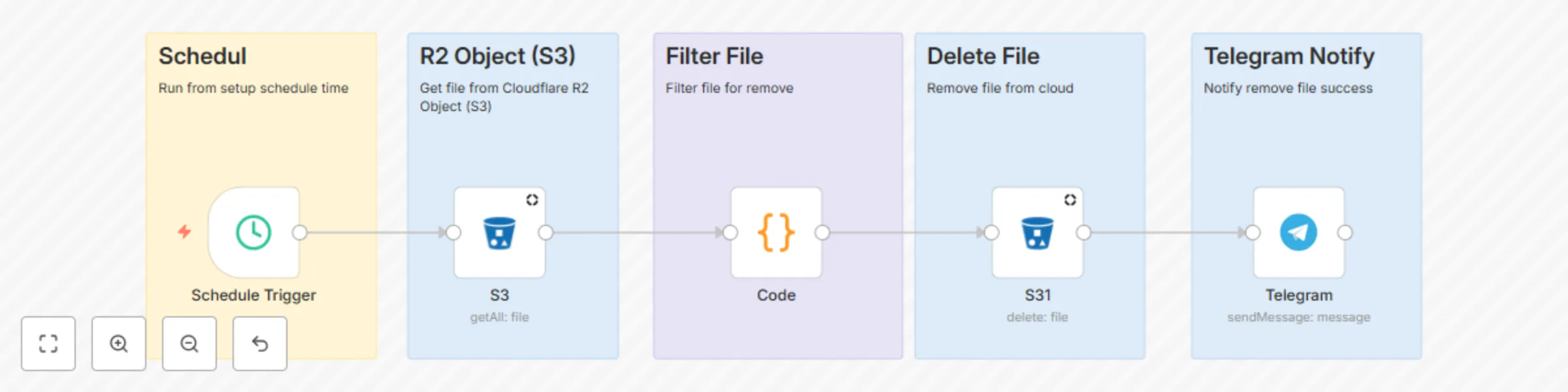Click the Code node input connector
Screen dimensions: 1568x392
click(x=730, y=233)
